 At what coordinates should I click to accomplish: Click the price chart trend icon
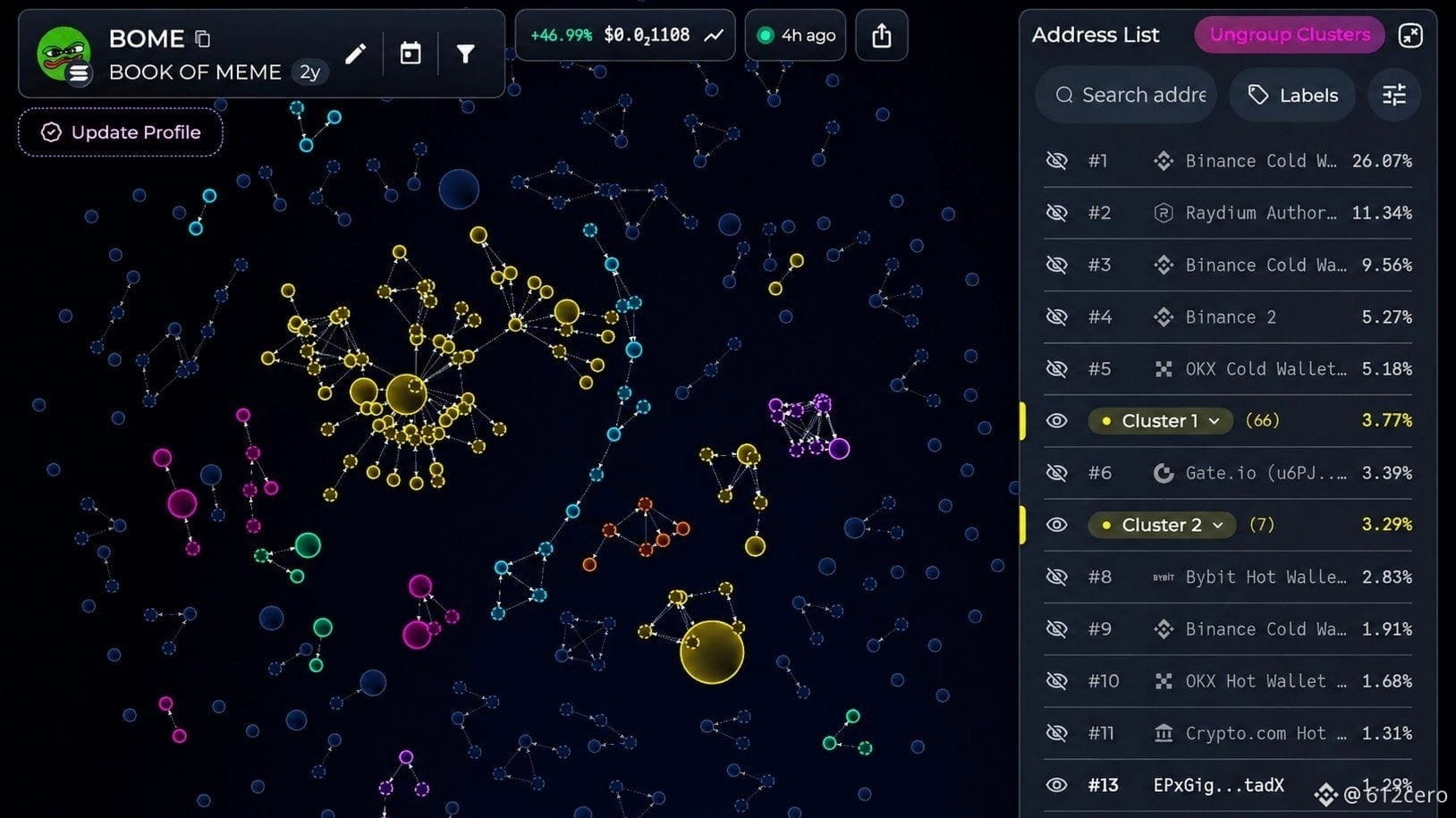[x=714, y=35]
